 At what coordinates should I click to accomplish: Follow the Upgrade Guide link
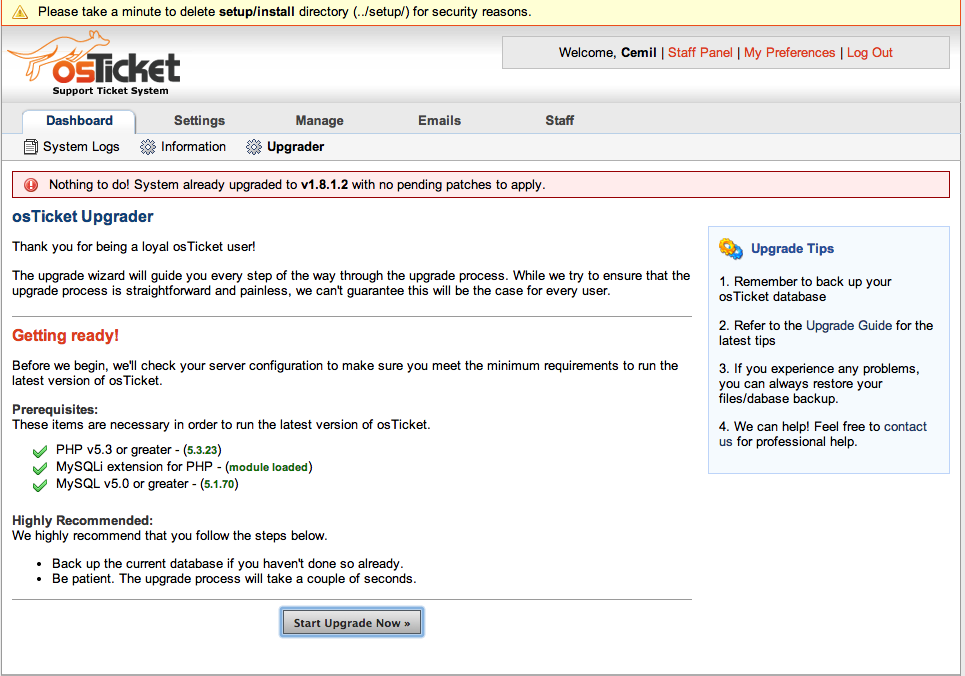tap(849, 325)
